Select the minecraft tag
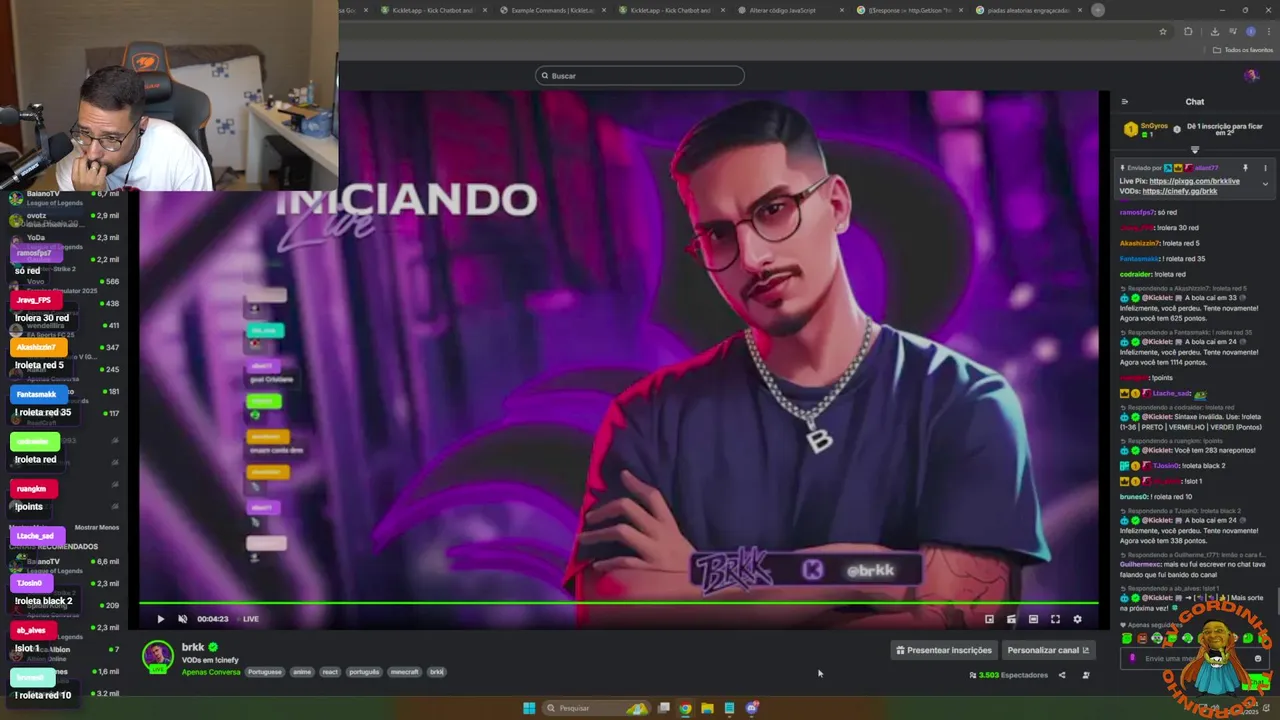The image size is (1280, 720). point(404,672)
